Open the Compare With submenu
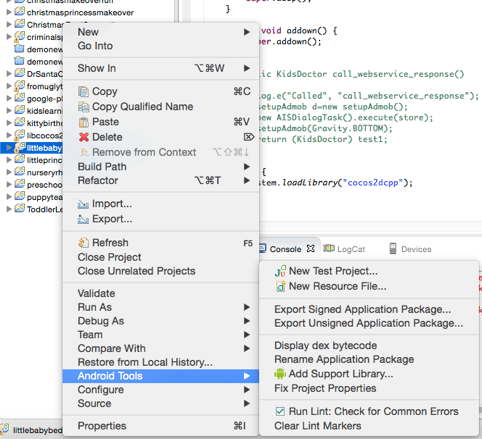The image size is (482, 439). click(x=161, y=349)
